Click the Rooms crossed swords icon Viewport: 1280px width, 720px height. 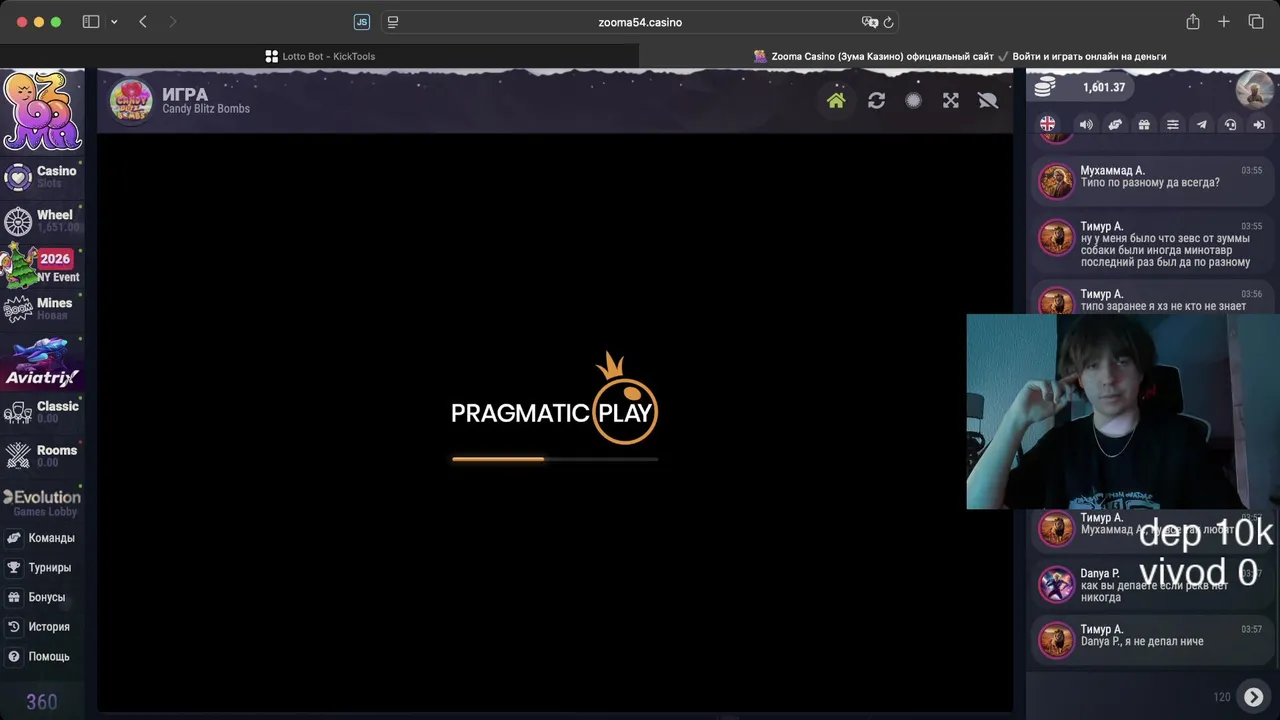[18, 456]
